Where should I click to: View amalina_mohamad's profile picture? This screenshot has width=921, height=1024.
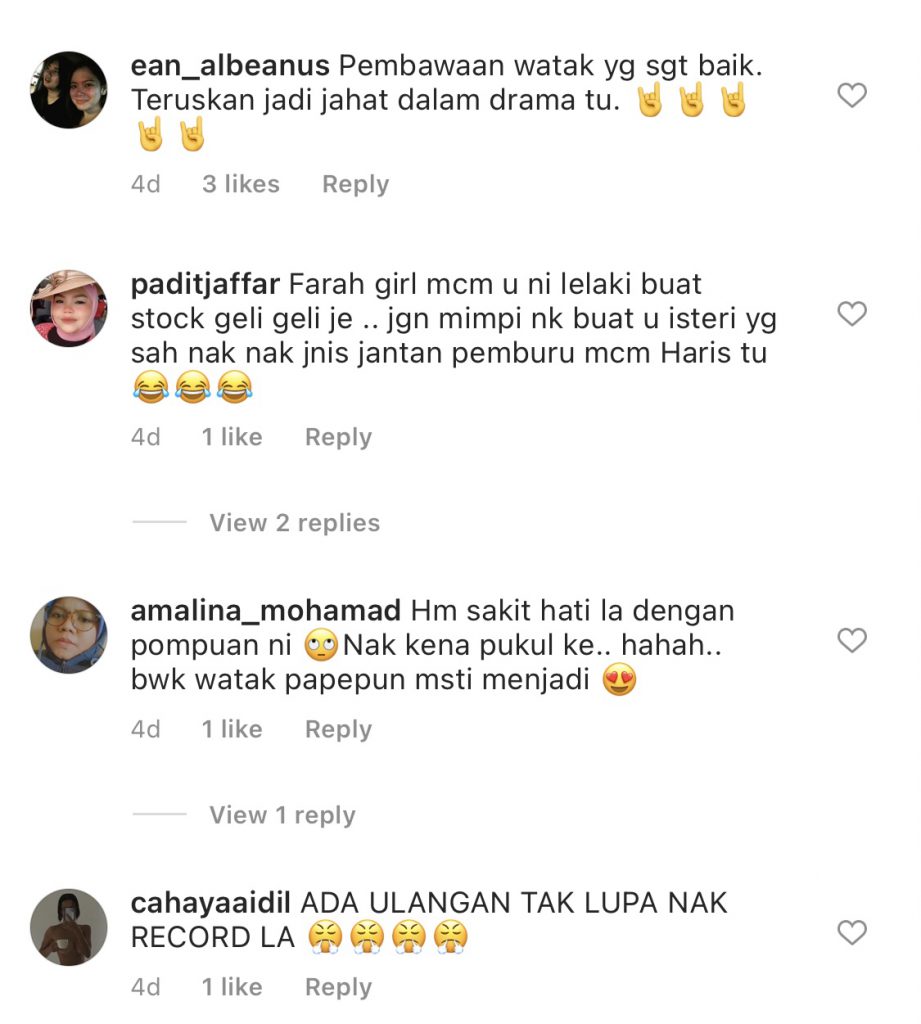(69, 635)
